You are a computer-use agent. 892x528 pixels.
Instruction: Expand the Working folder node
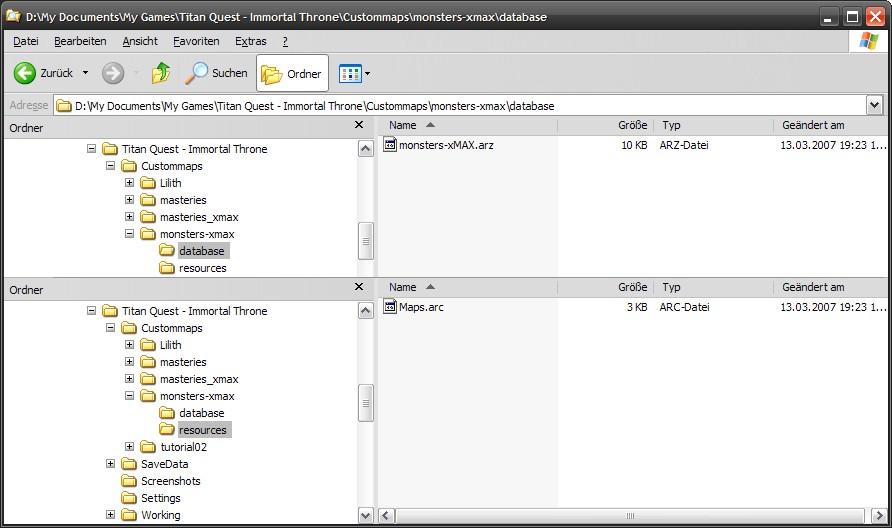coord(110,515)
